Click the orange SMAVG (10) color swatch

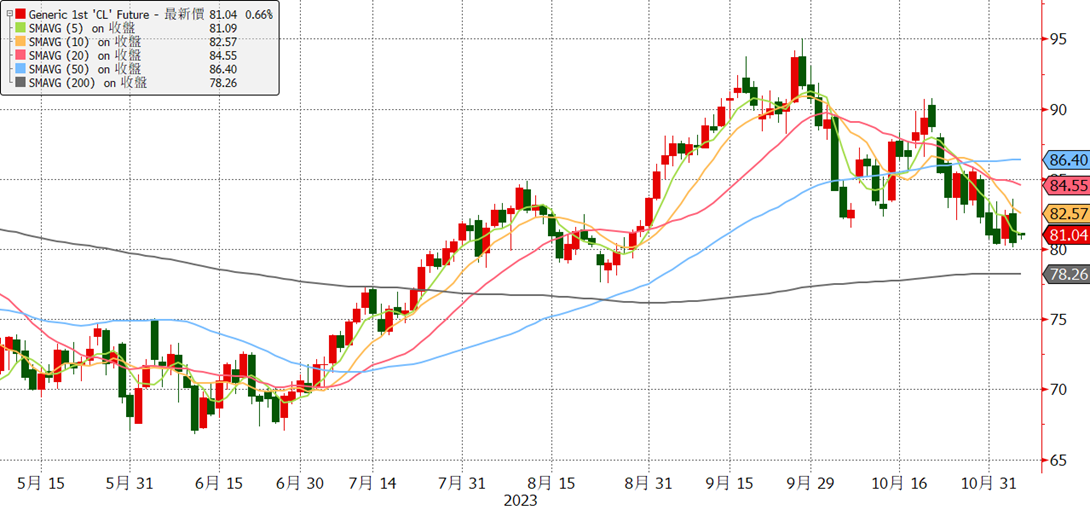20,42
